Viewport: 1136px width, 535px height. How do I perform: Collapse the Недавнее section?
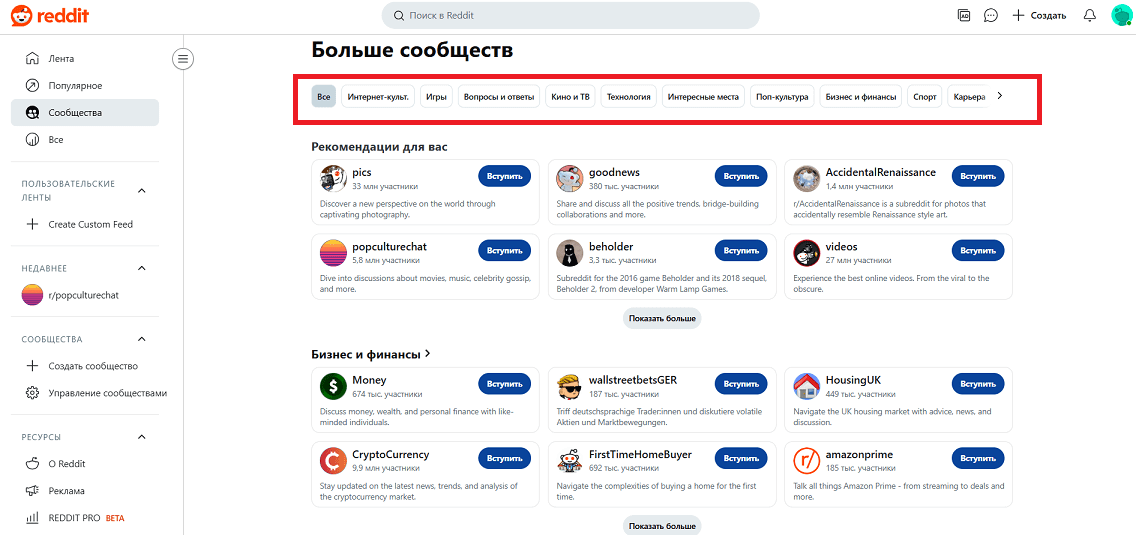142,268
